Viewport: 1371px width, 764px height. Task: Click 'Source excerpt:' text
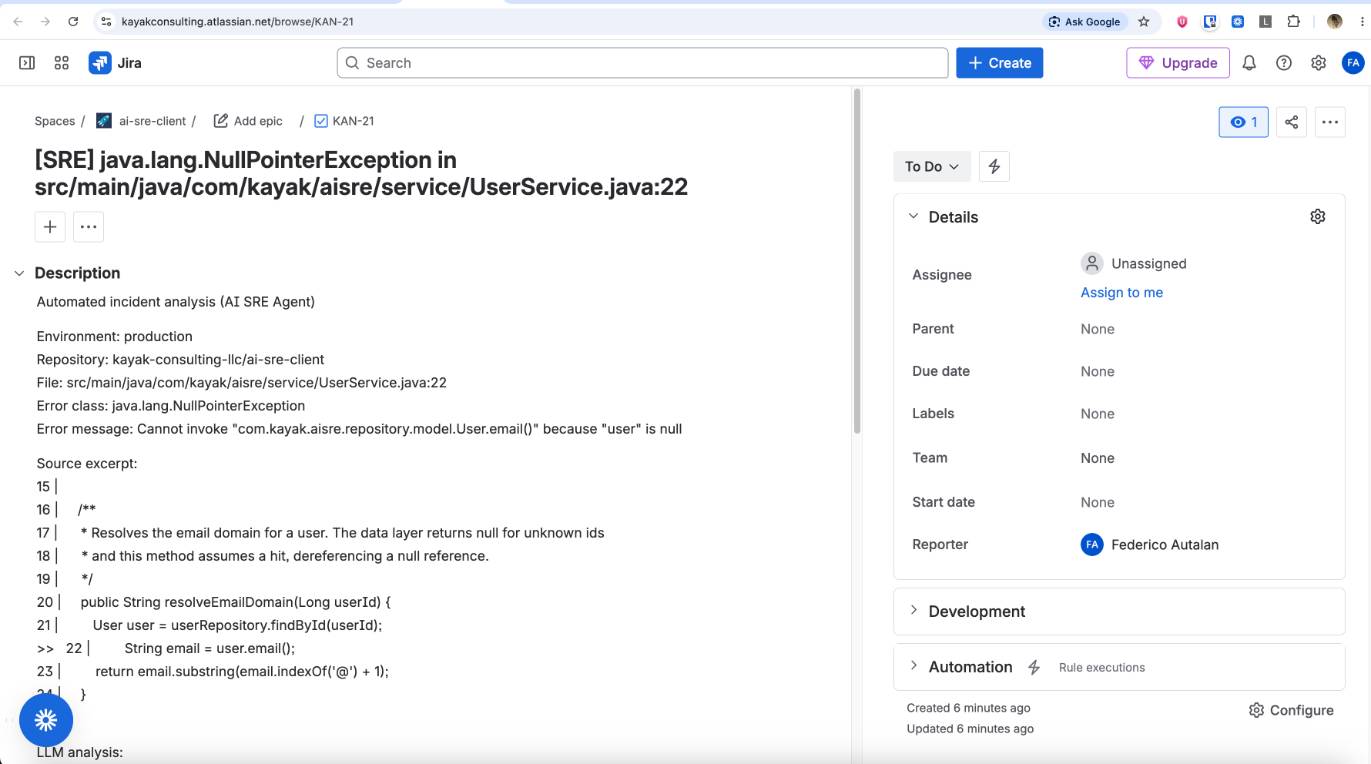tap(87, 464)
